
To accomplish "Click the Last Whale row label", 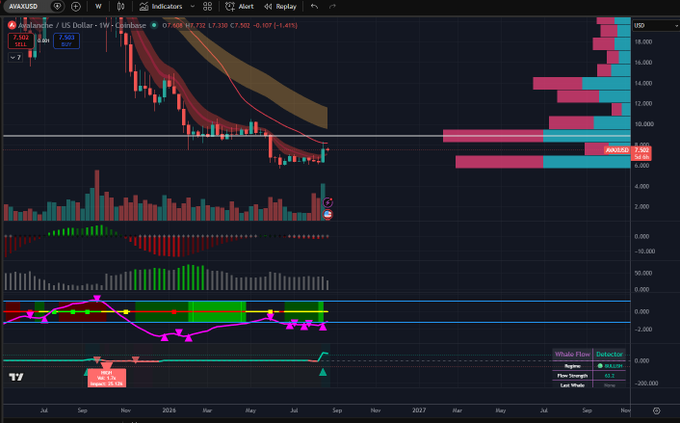I will pyautogui.click(x=572, y=385).
